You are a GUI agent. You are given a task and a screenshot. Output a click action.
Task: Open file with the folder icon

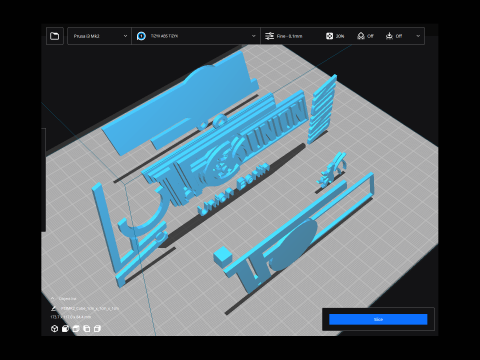point(55,36)
